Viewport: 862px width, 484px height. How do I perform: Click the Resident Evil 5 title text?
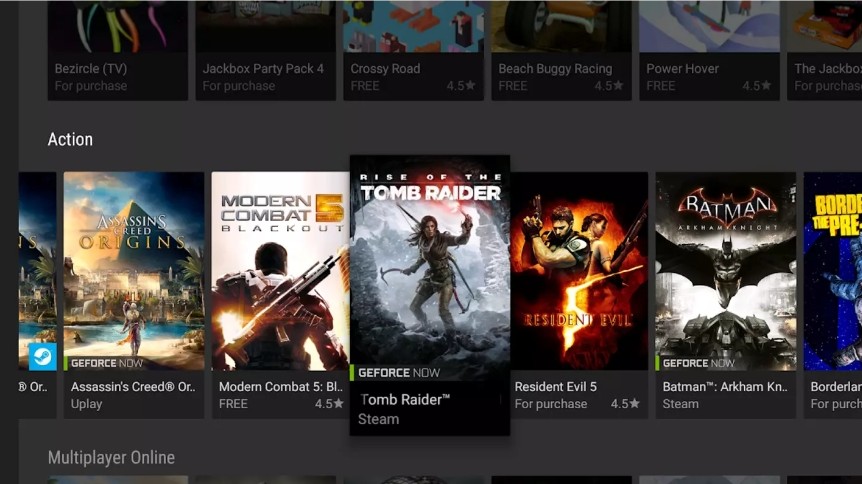pyautogui.click(x=555, y=387)
